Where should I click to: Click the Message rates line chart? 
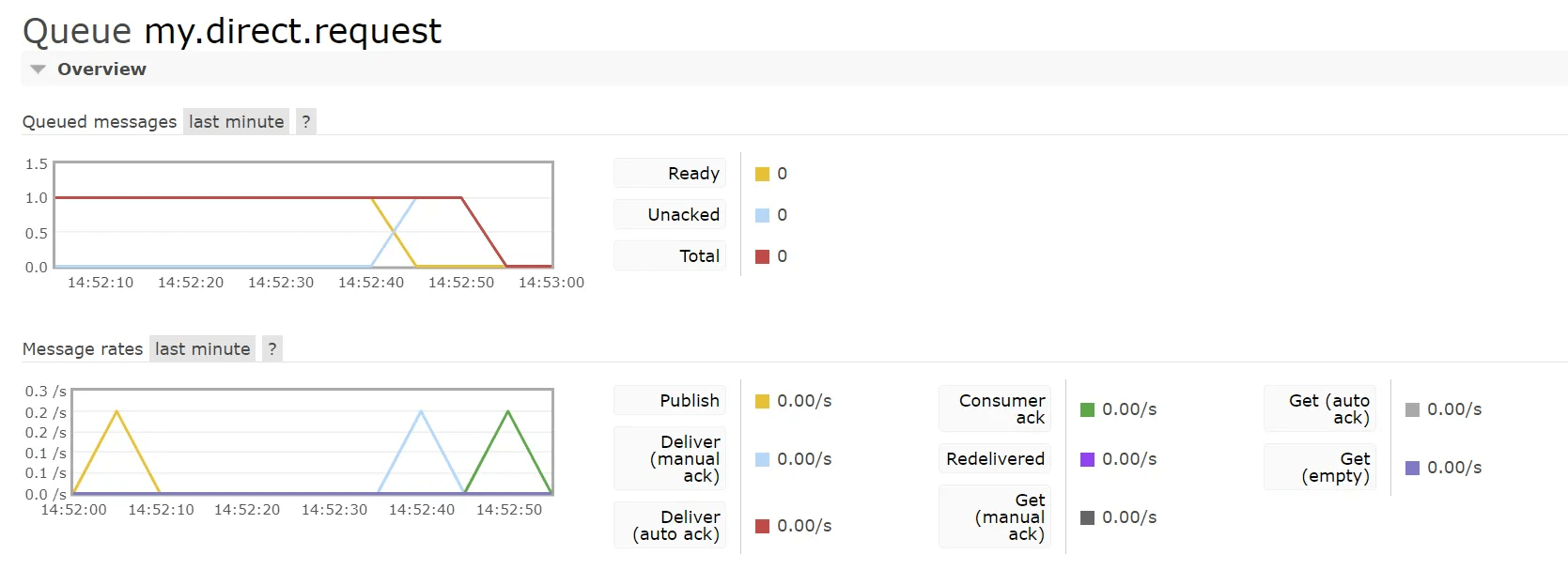pyautogui.click(x=312, y=441)
